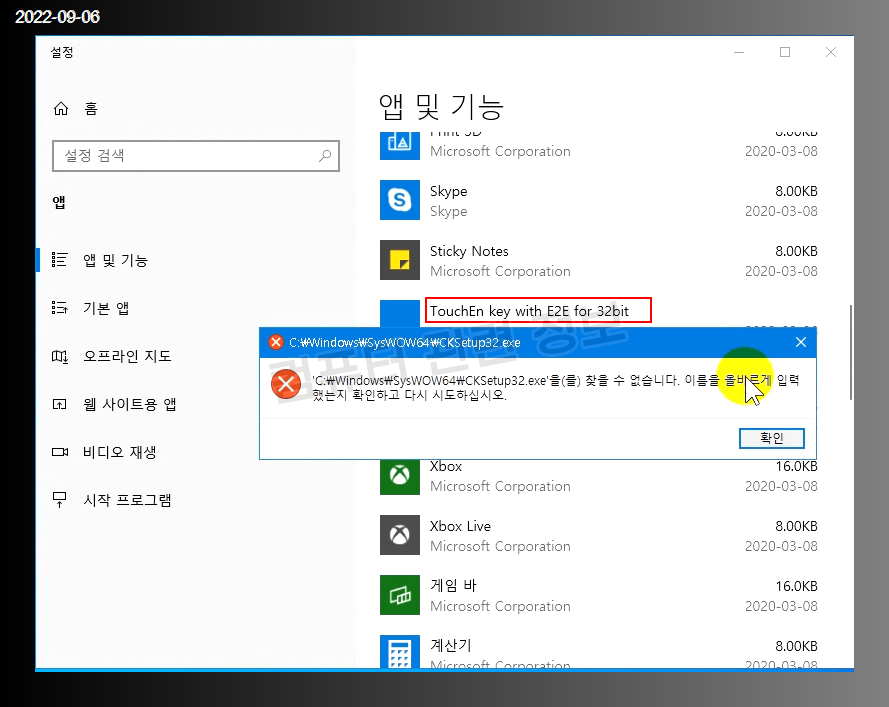This screenshot has height=707, width=889.
Task: Open the Home (홈) icon in sidebar
Action: (61, 108)
